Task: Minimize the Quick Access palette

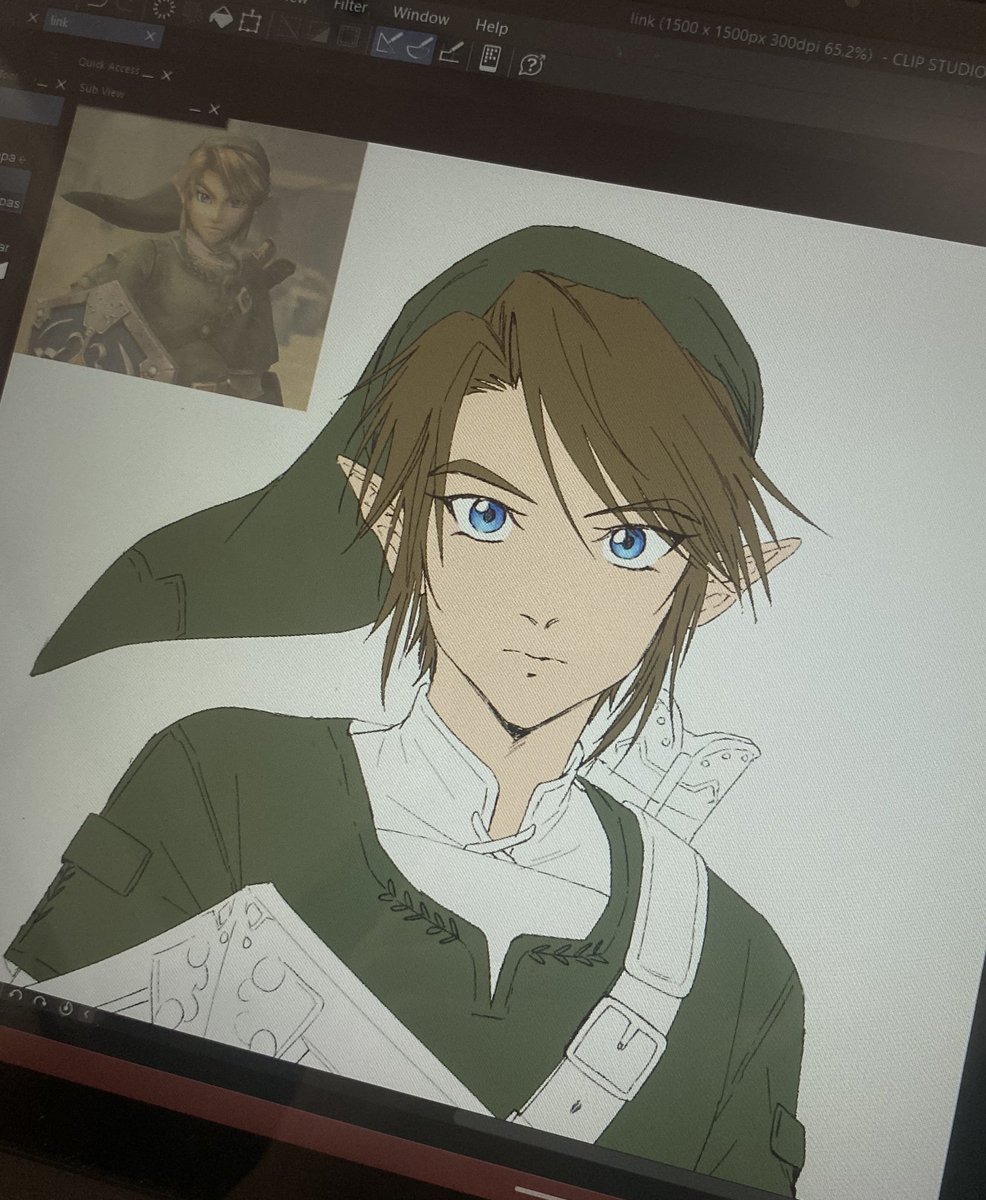Action: point(148,74)
